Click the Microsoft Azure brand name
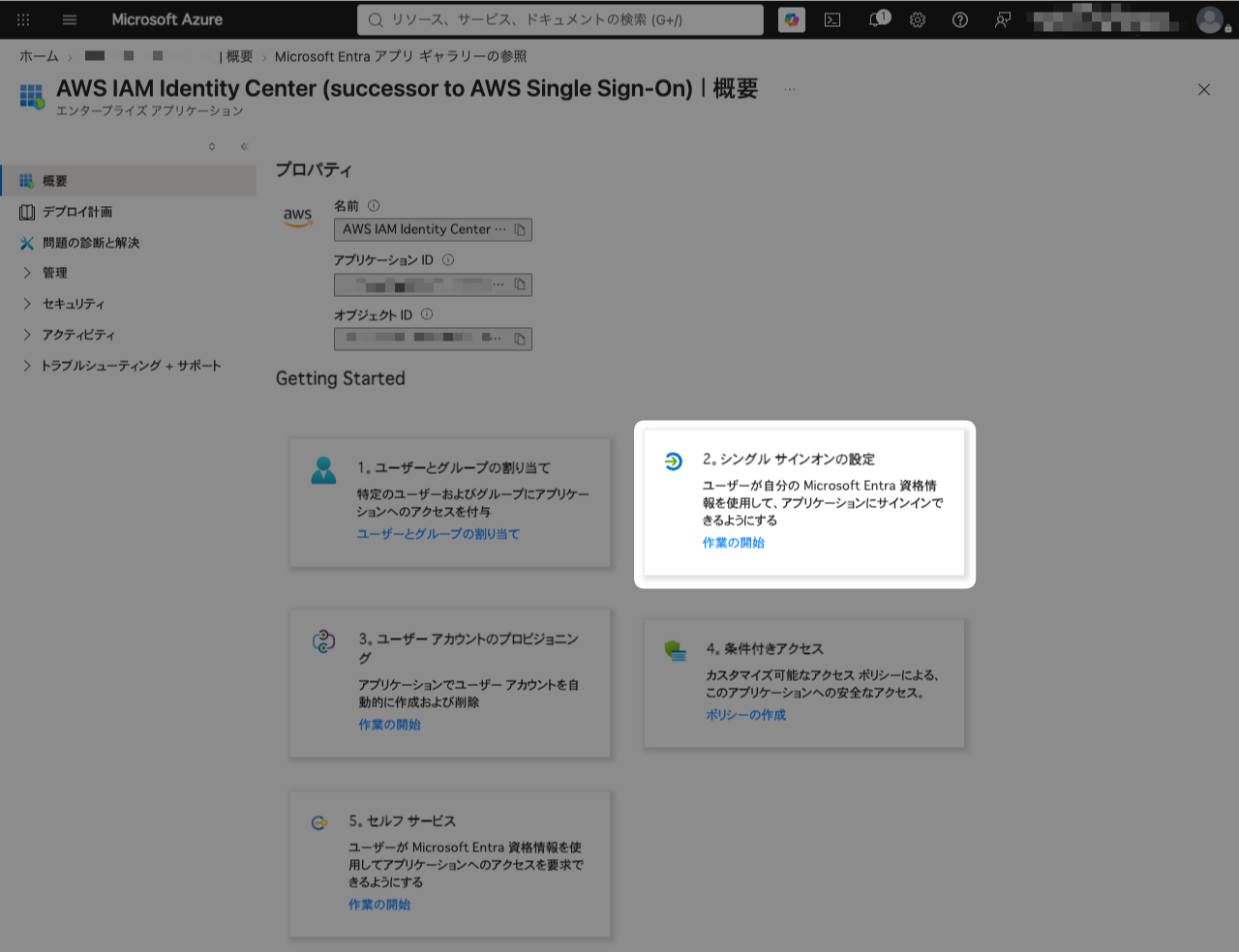 tap(167, 19)
